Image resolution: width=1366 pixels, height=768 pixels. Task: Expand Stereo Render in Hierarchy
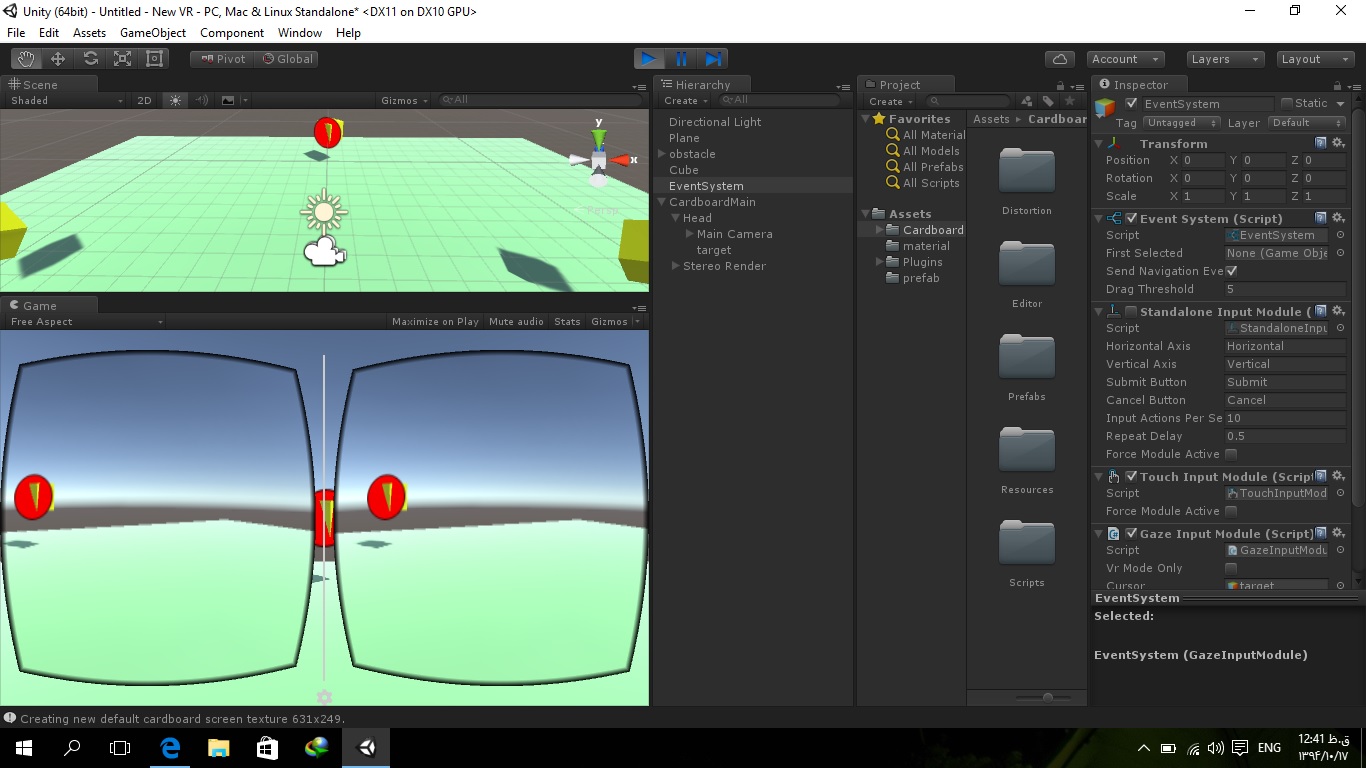[675, 266]
